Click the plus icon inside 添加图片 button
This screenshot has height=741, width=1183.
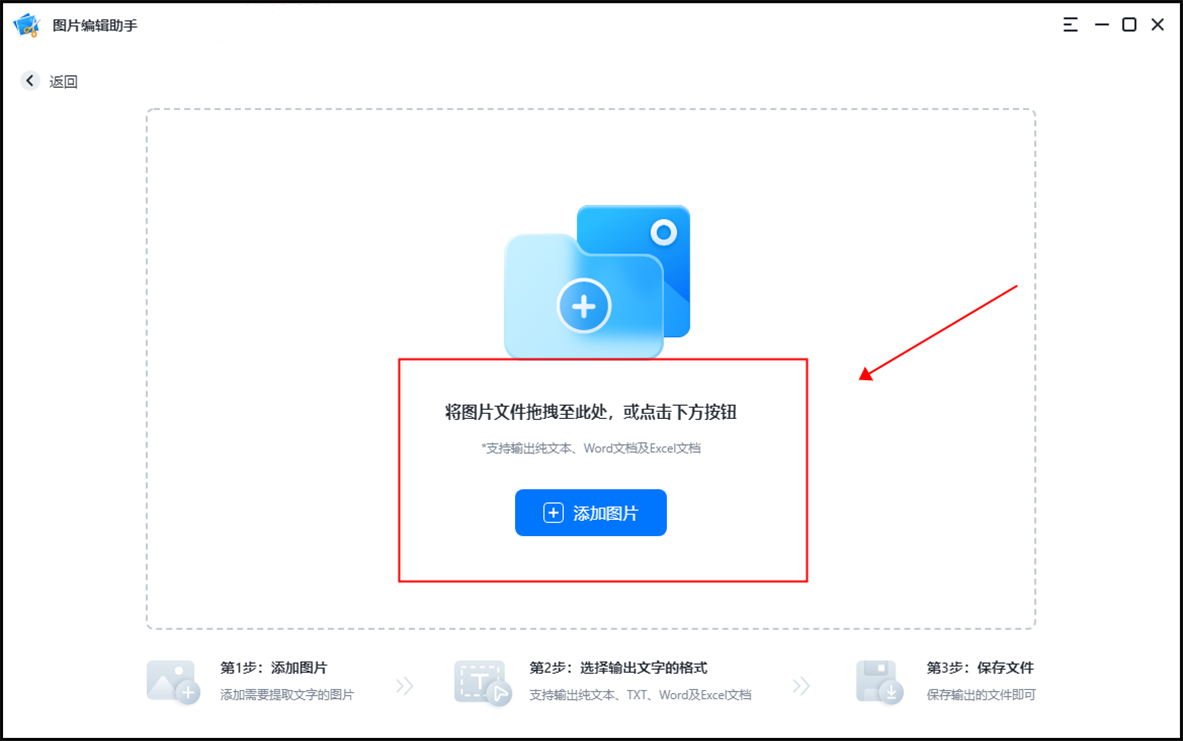(x=553, y=513)
